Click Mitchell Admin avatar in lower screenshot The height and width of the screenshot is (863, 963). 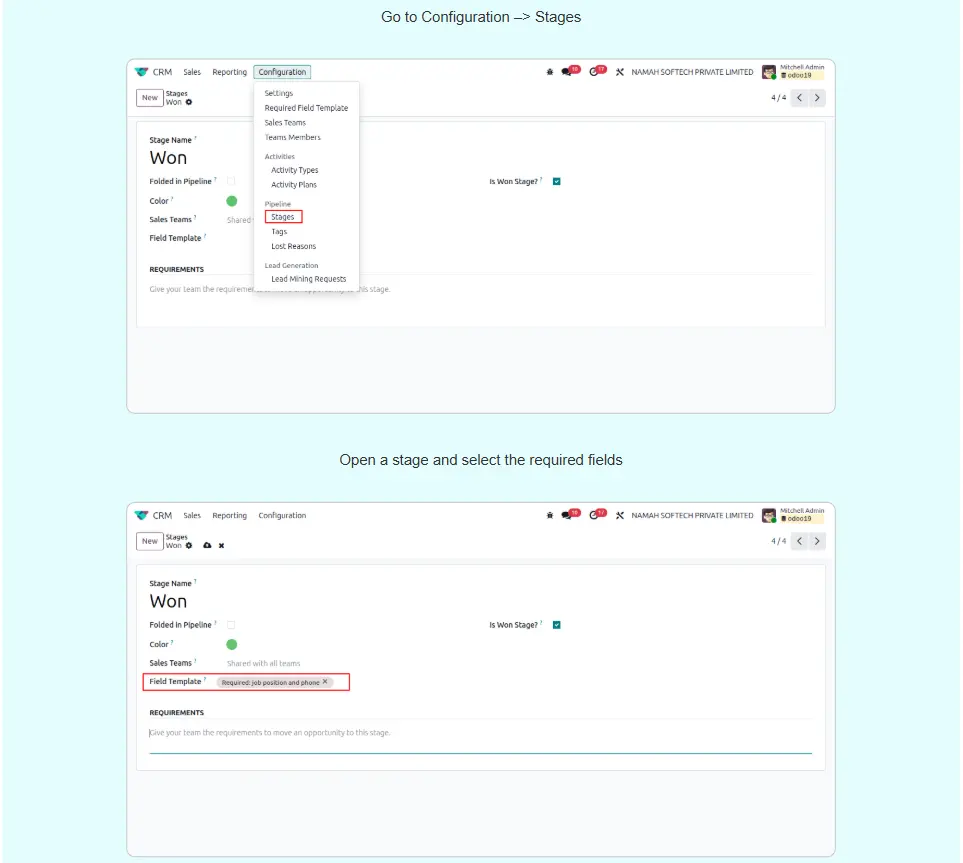click(769, 516)
